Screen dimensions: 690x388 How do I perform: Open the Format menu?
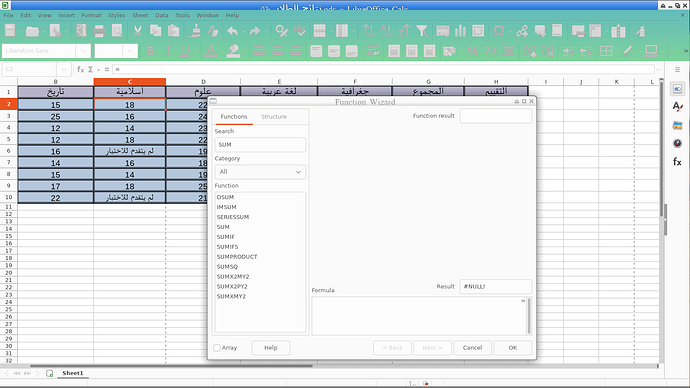point(91,15)
